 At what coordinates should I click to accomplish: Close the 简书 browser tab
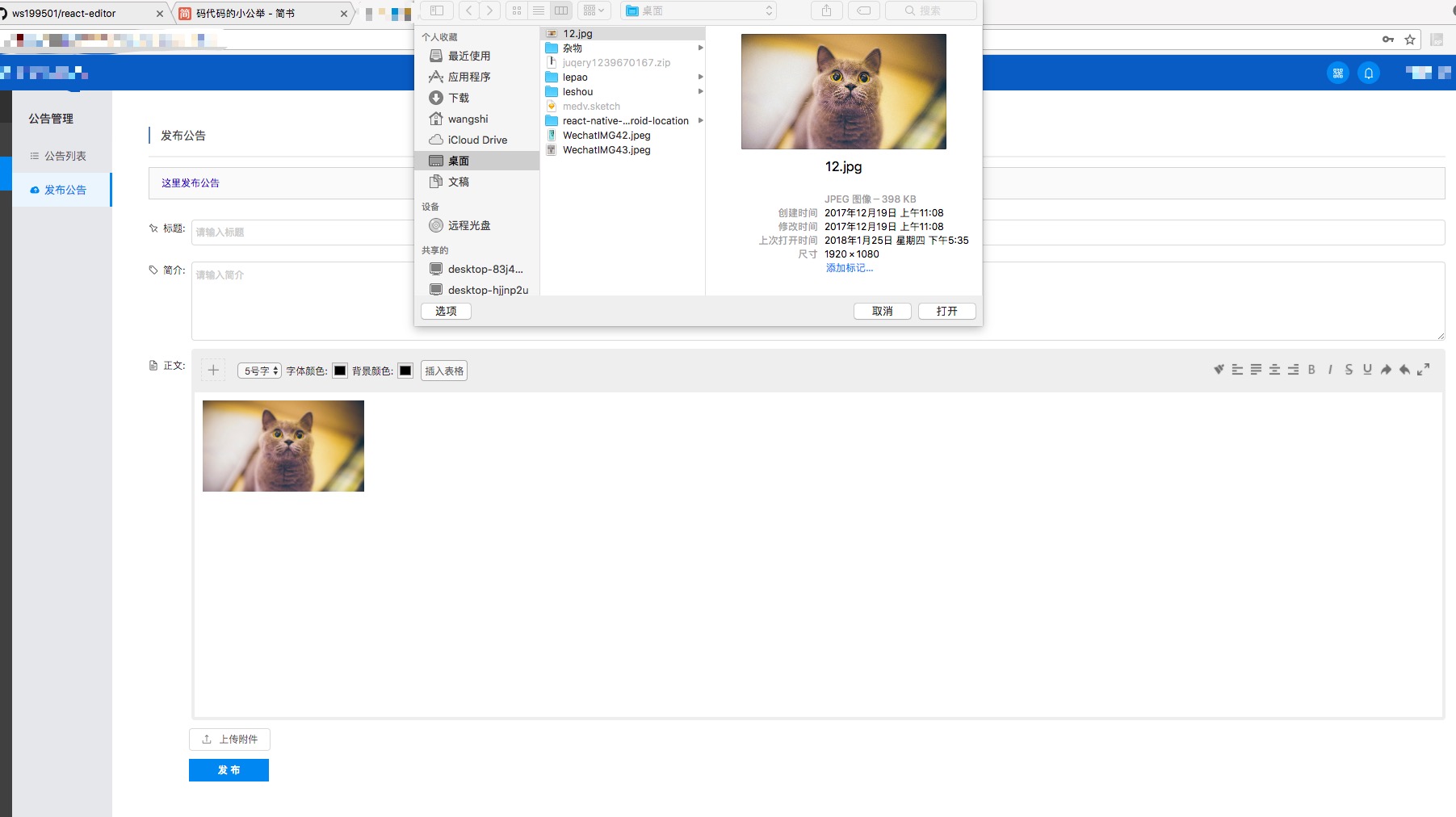(x=344, y=14)
